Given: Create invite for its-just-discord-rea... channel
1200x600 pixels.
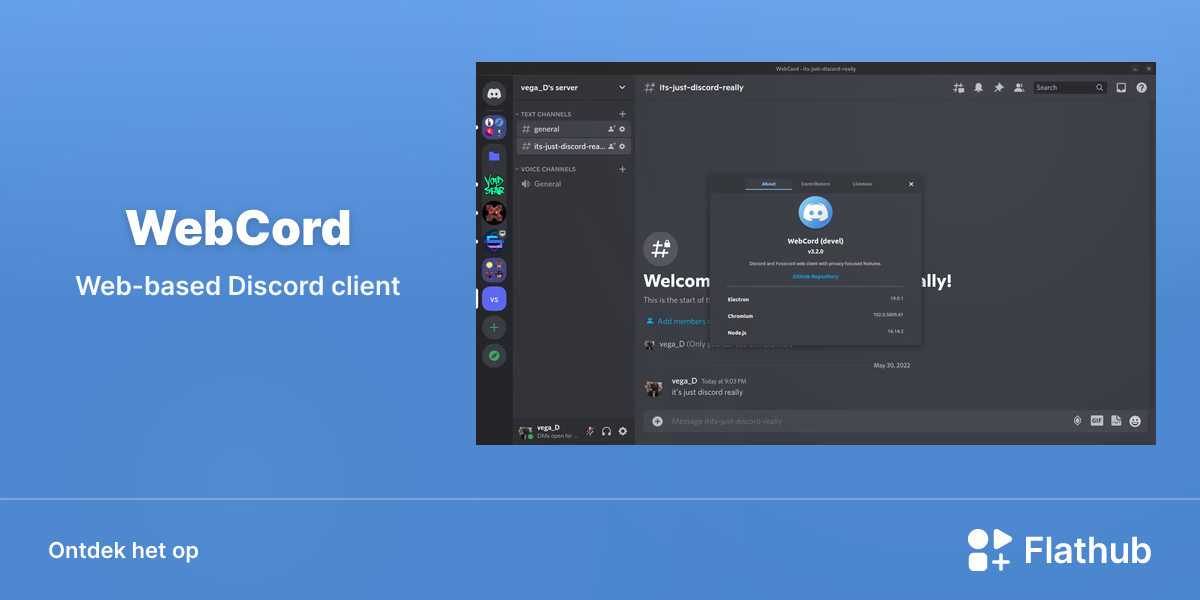Looking at the screenshot, I should (611, 146).
